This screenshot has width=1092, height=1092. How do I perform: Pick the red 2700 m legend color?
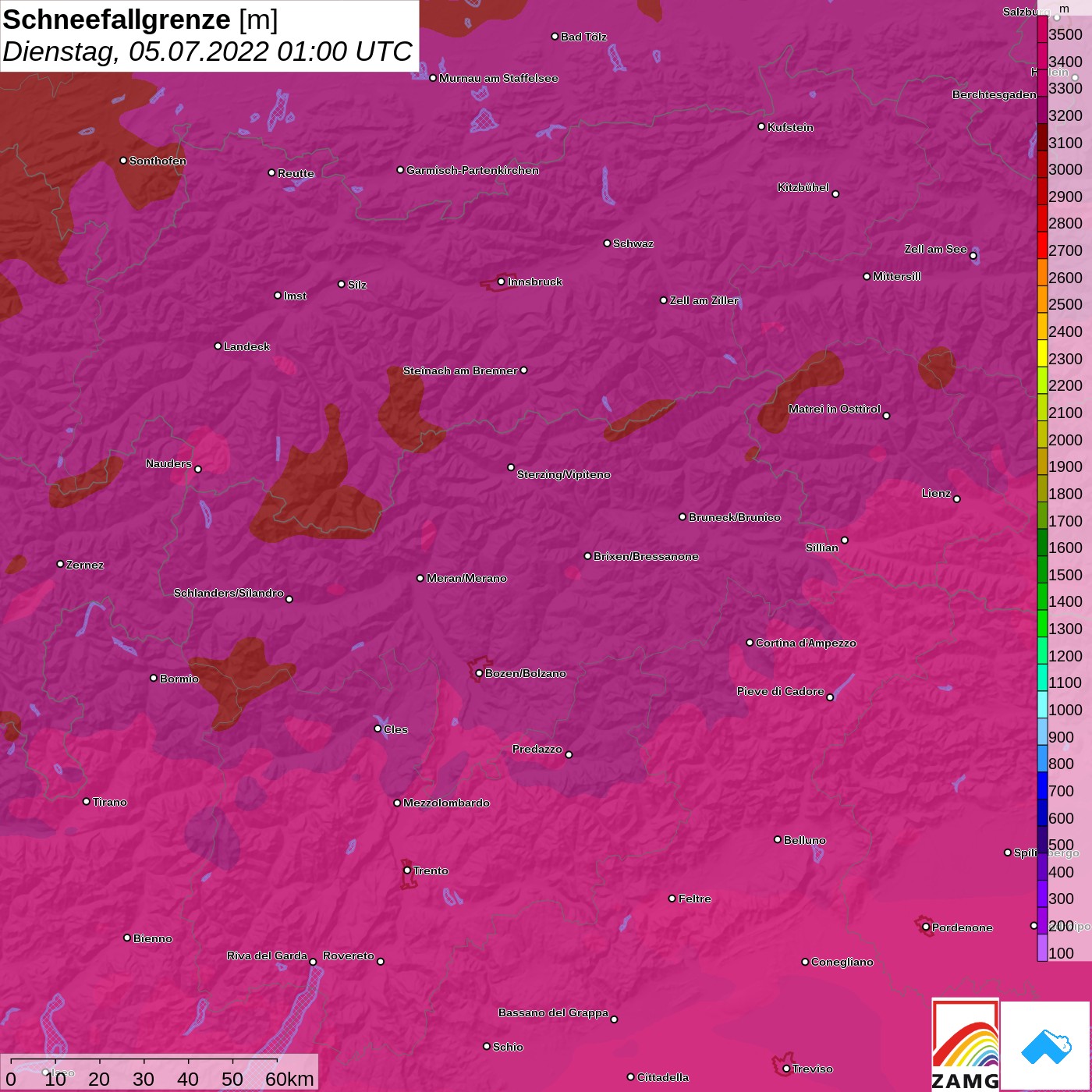(x=1042, y=245)
